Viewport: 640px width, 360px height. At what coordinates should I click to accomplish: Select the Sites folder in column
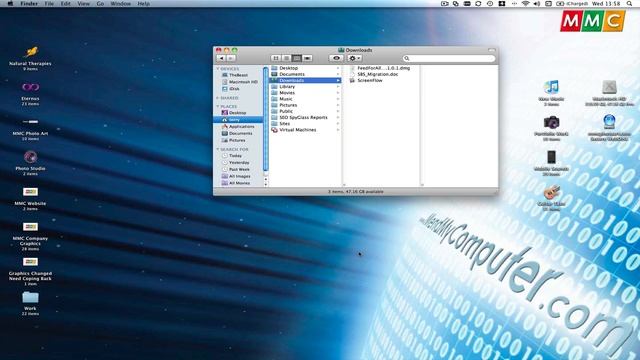(305, 123)
